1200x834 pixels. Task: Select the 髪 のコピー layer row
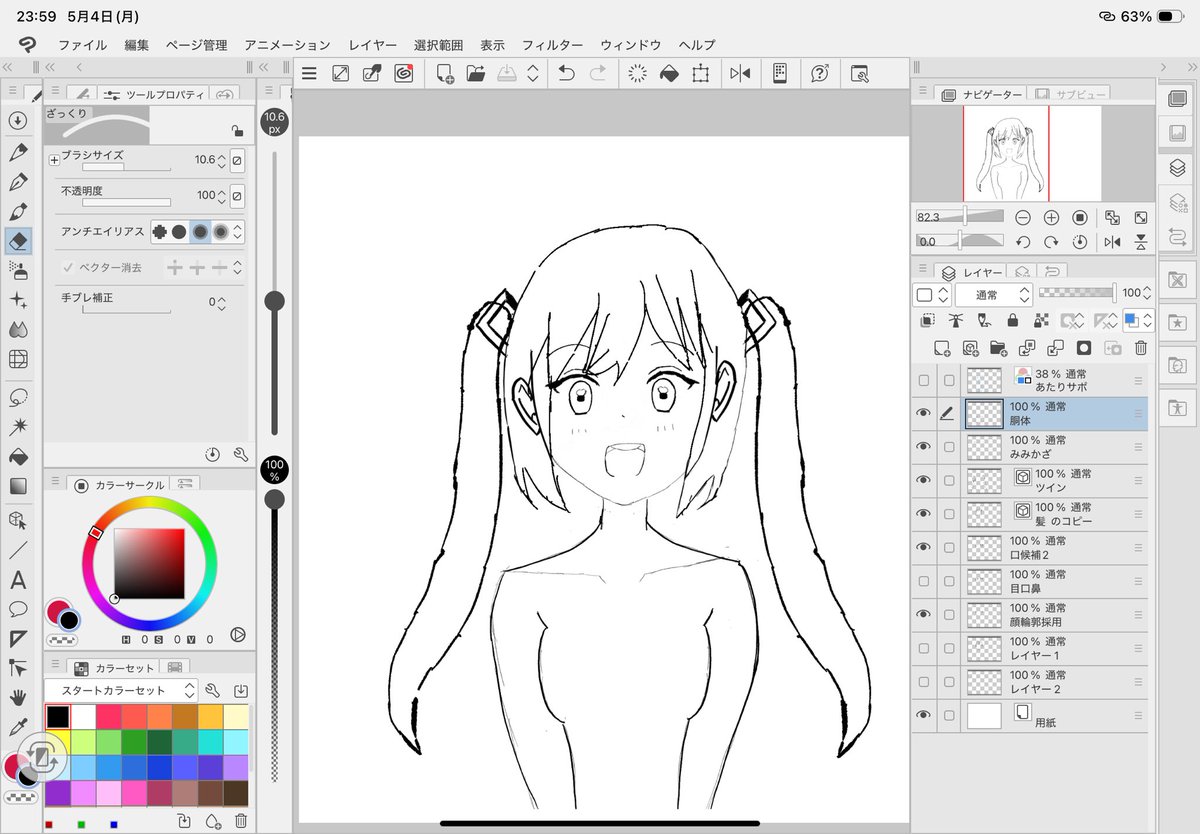pyautogui.click(x=1030, y=514)
